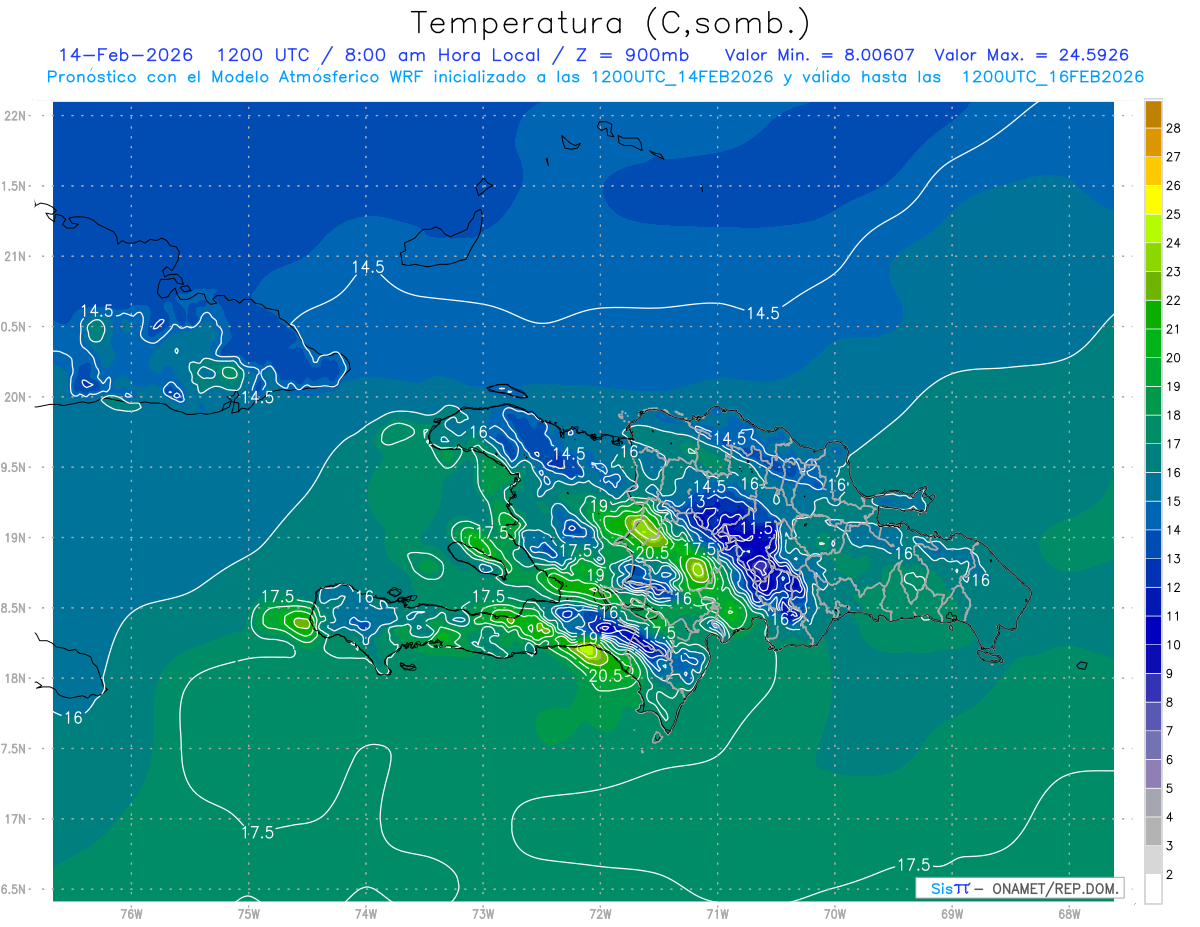Click the '1200UTC_14FEB2026' initialization timestamp
This screenshot has height=927, width=1200.
click(x=682, y=77)
